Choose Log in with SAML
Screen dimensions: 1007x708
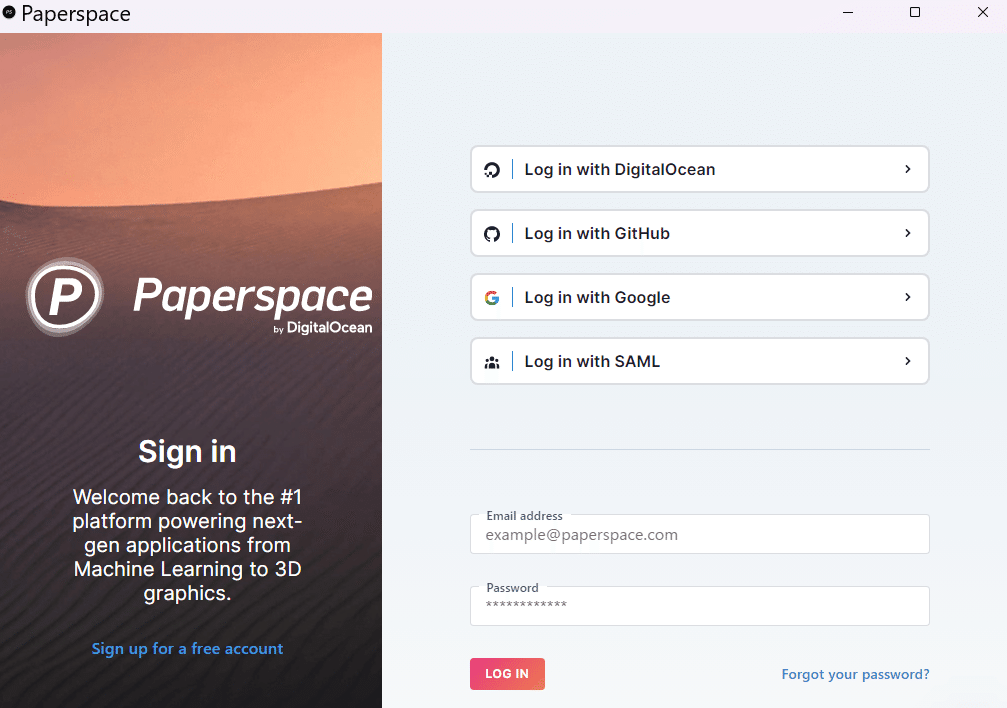click(699, 361)
